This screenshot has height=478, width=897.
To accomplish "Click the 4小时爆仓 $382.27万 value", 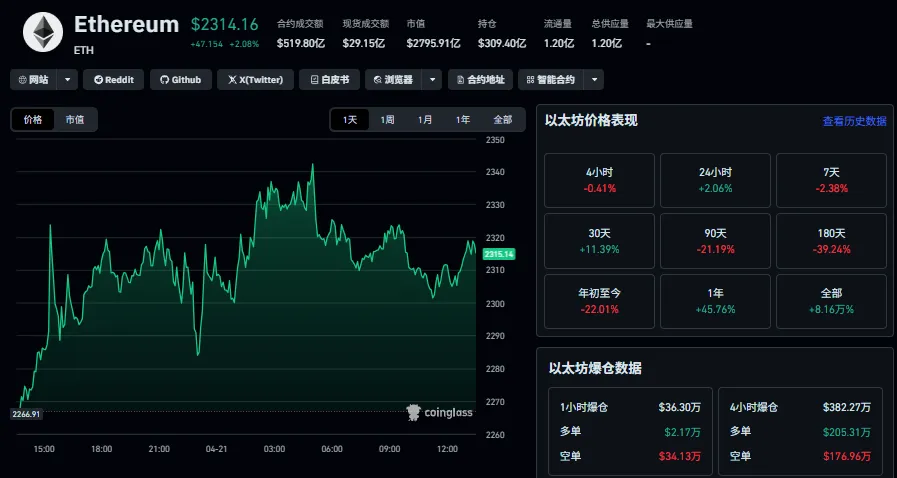I will pyautogui.click(x=847, y=408).
